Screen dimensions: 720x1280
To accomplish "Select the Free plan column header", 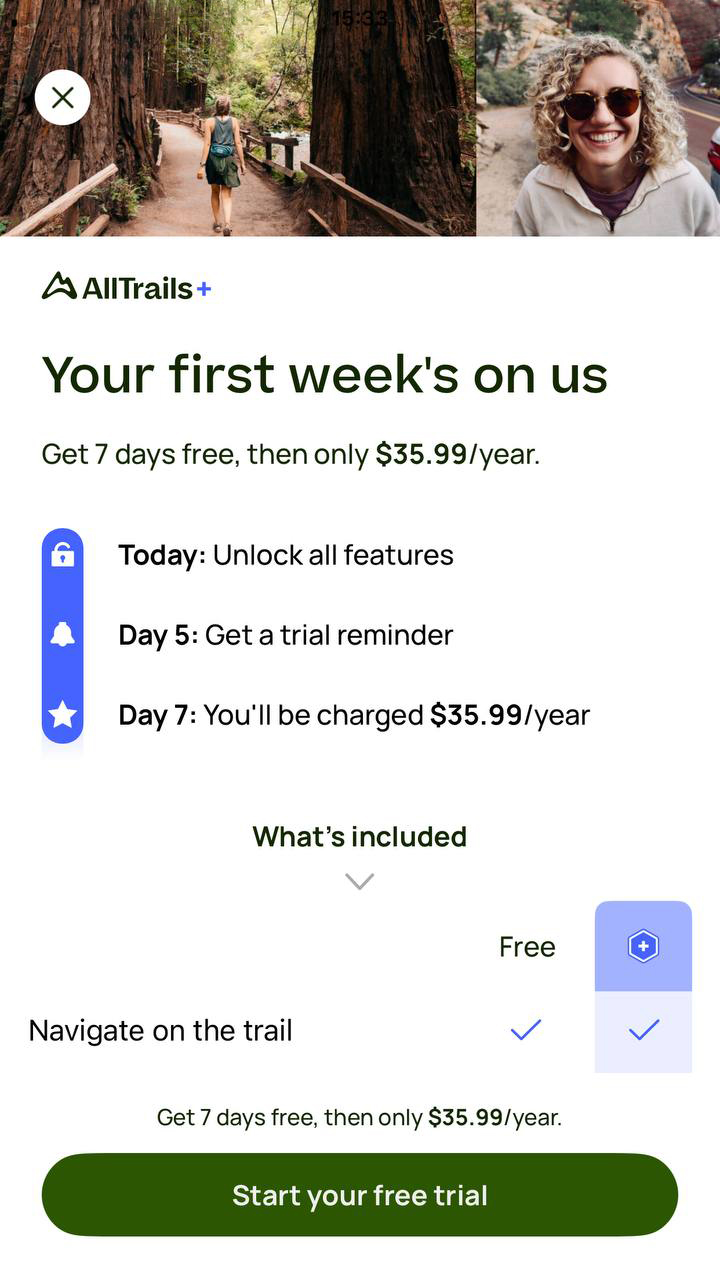I will click(x=527, y=946).
